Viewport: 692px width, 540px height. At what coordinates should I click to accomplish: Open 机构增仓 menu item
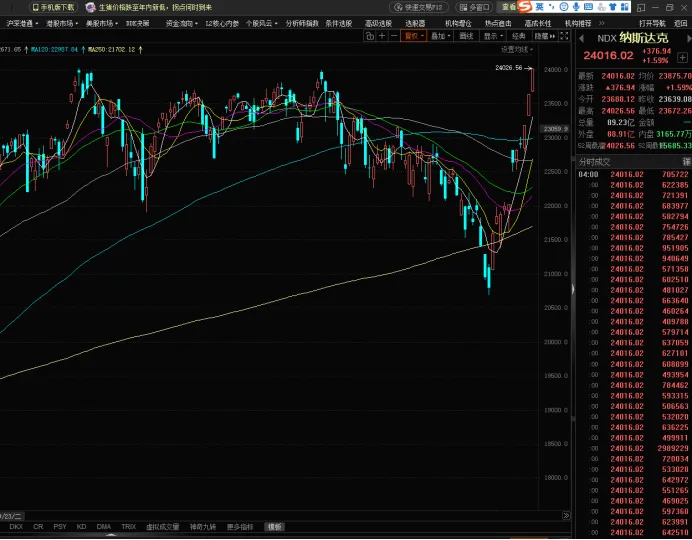tap(458, 23)
